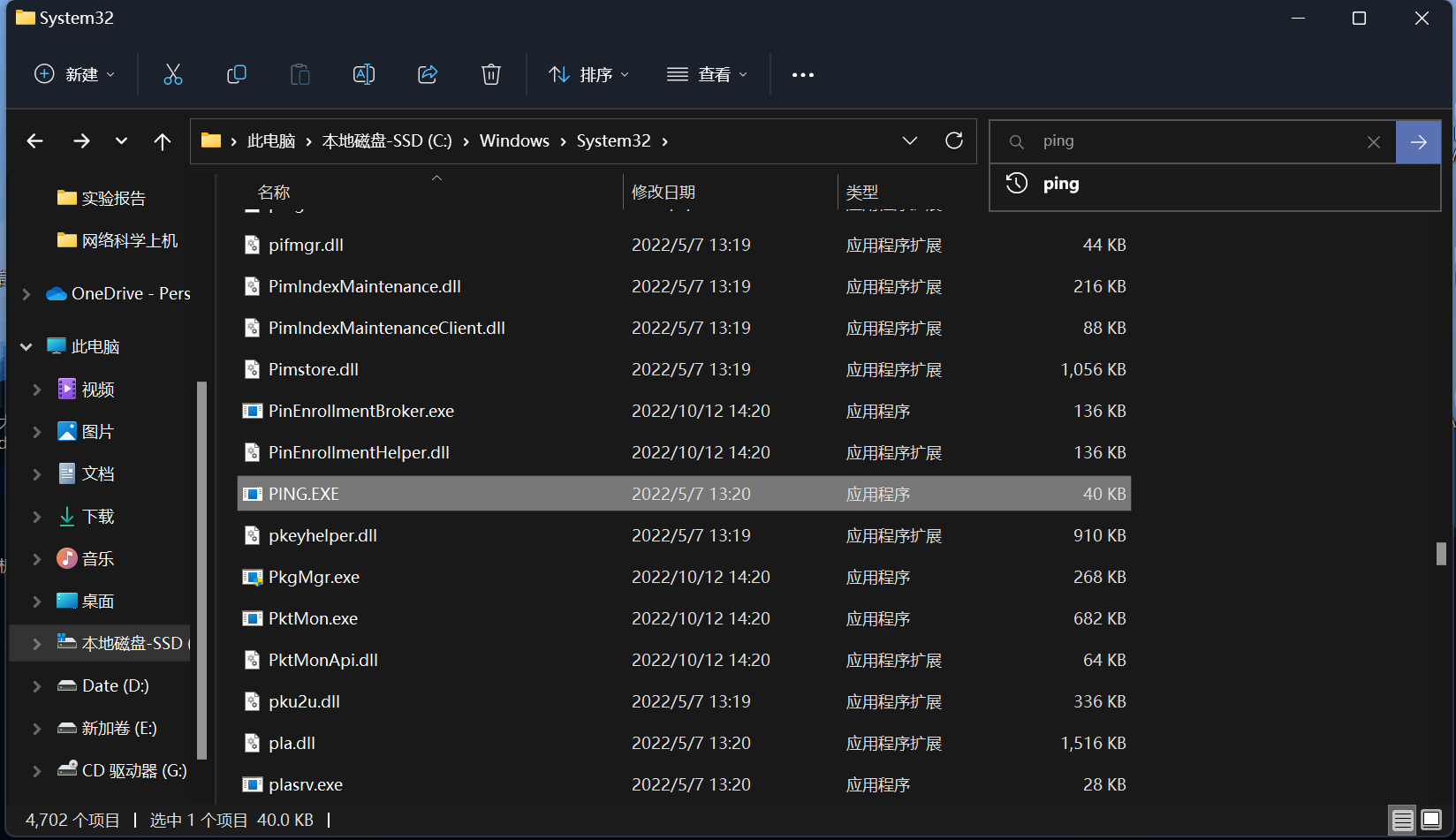Click the PinEnrollmentBroker.exe icon
The height and width of the screenshot is (840, 1456).
tap(253, 411)
